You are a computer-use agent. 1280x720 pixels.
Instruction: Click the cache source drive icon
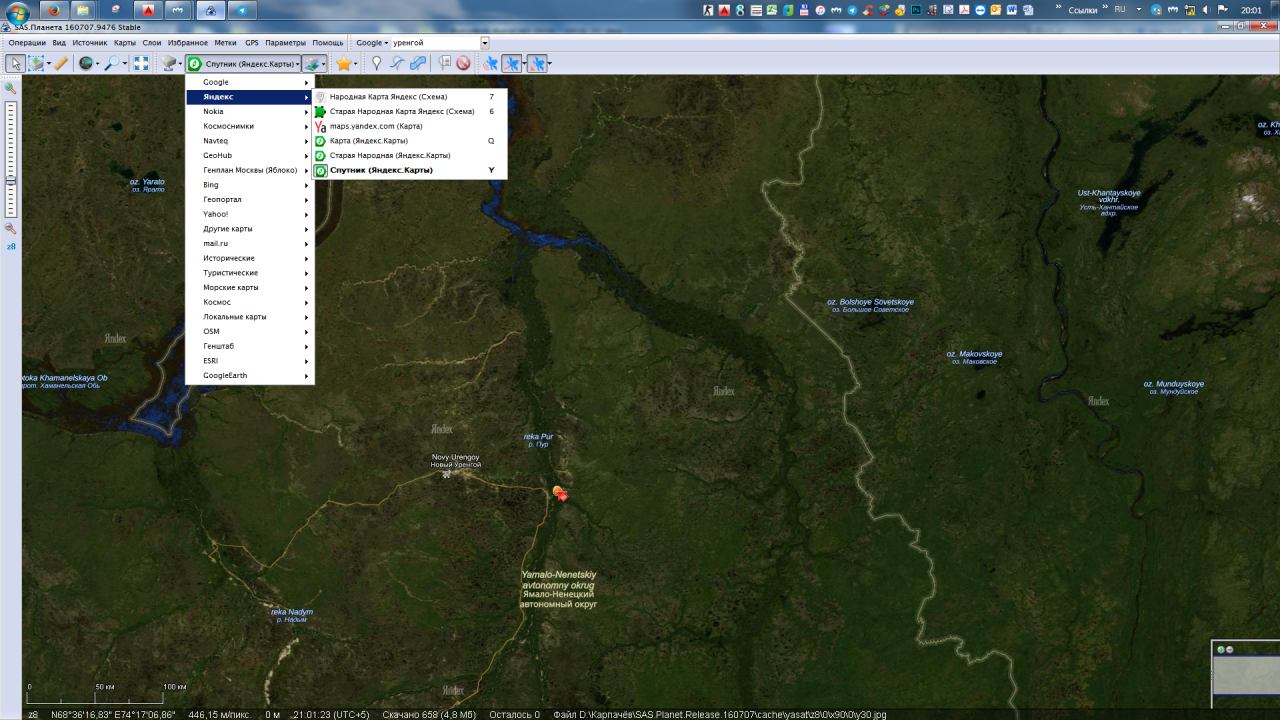point(168,63)
